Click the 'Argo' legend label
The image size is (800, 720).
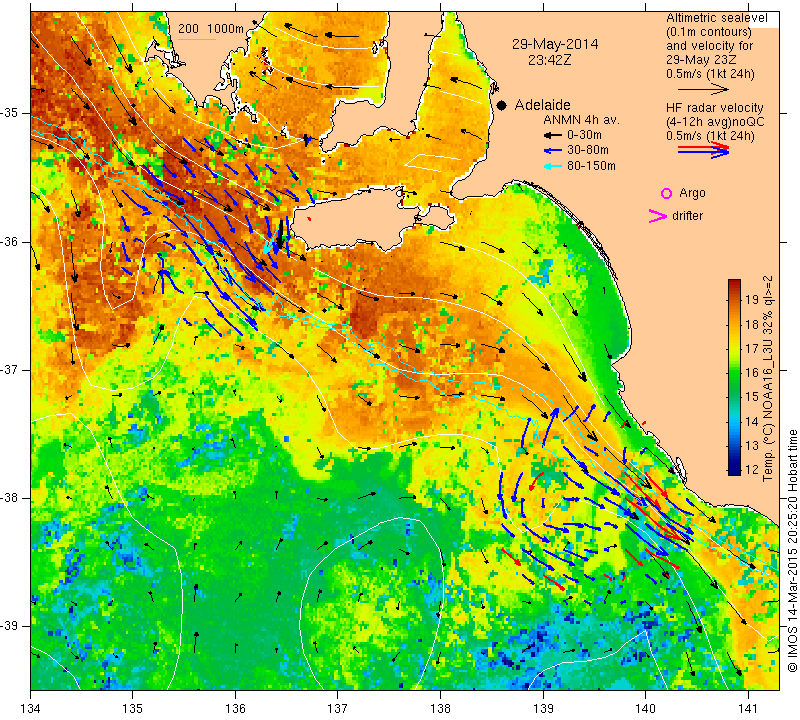pyautogui.click(x=692, y=193)
